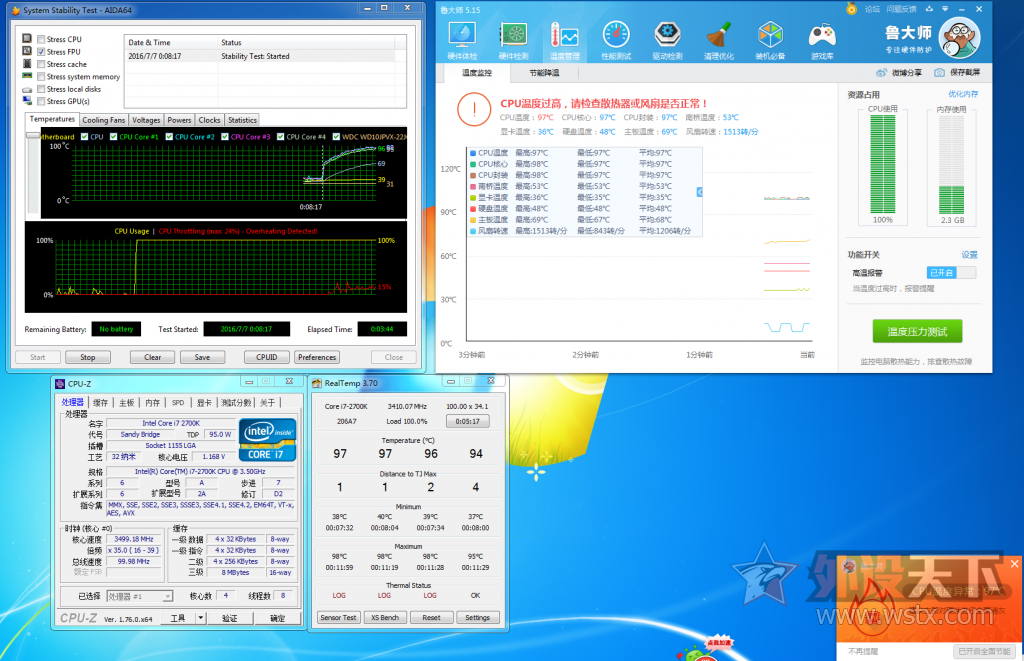1024x661 pixels.
Task: Toggle CPU Core #1 graph checkbox
Action: coord(114,137)
